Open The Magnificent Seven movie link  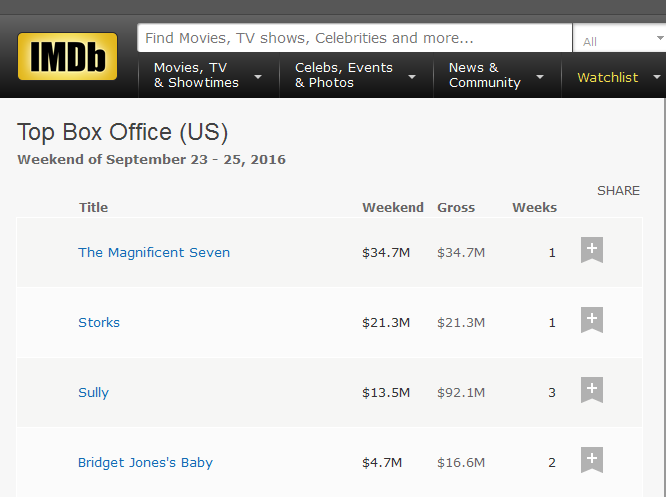pos(154,252)
